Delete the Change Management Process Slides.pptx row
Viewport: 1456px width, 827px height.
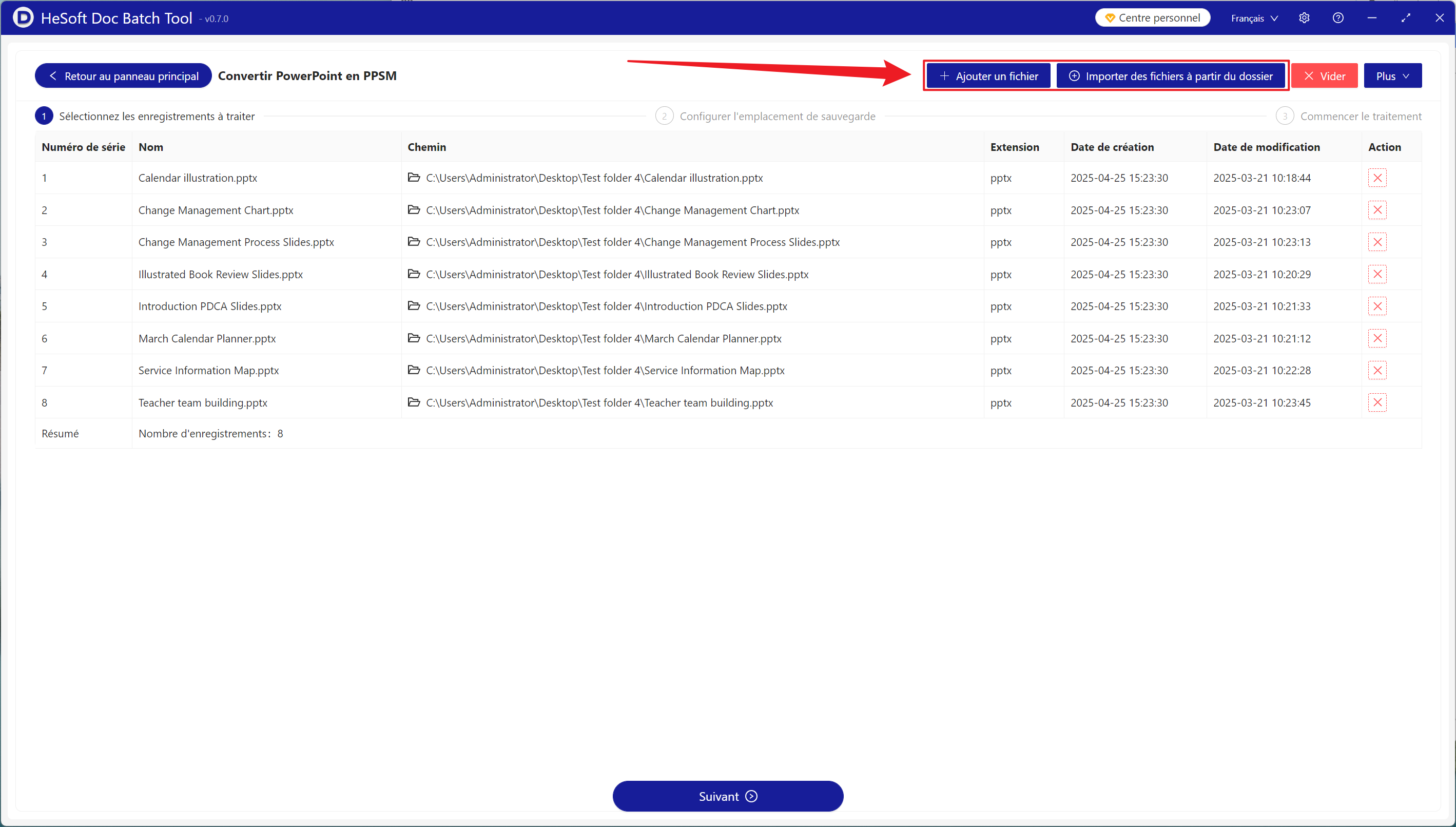pos(1377,242)
